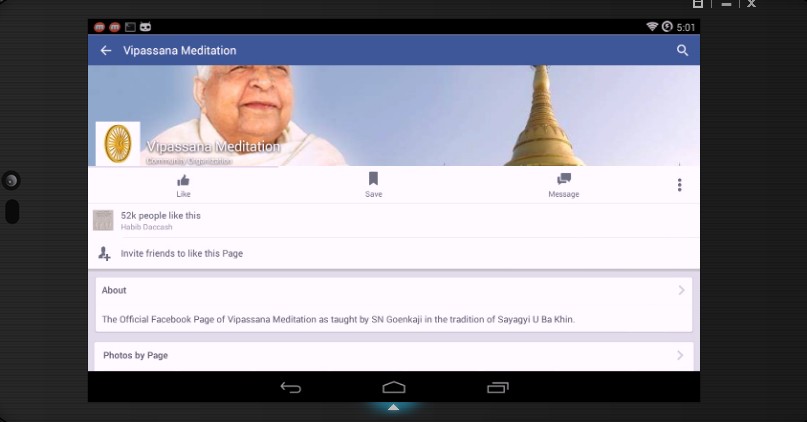Tap the Wi-Fi status icon
The width and height of the screenshot is (807, 422).
click(652, 26)
